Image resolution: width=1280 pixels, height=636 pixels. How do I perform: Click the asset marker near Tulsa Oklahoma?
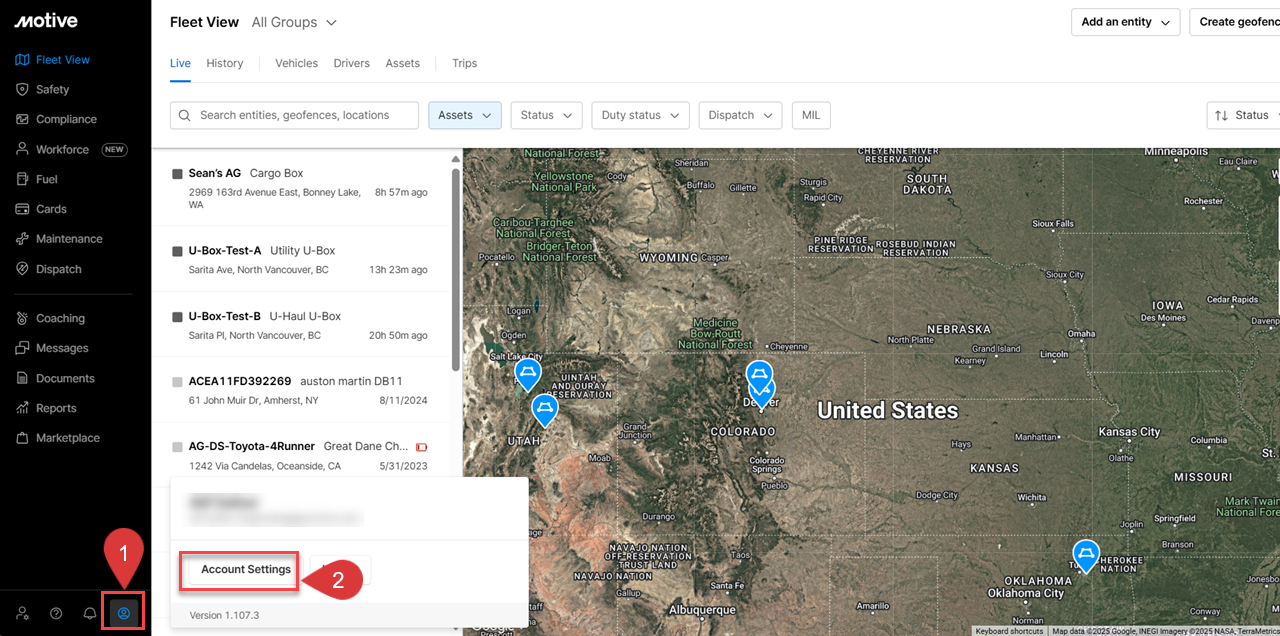click(x=1085, y=555)
